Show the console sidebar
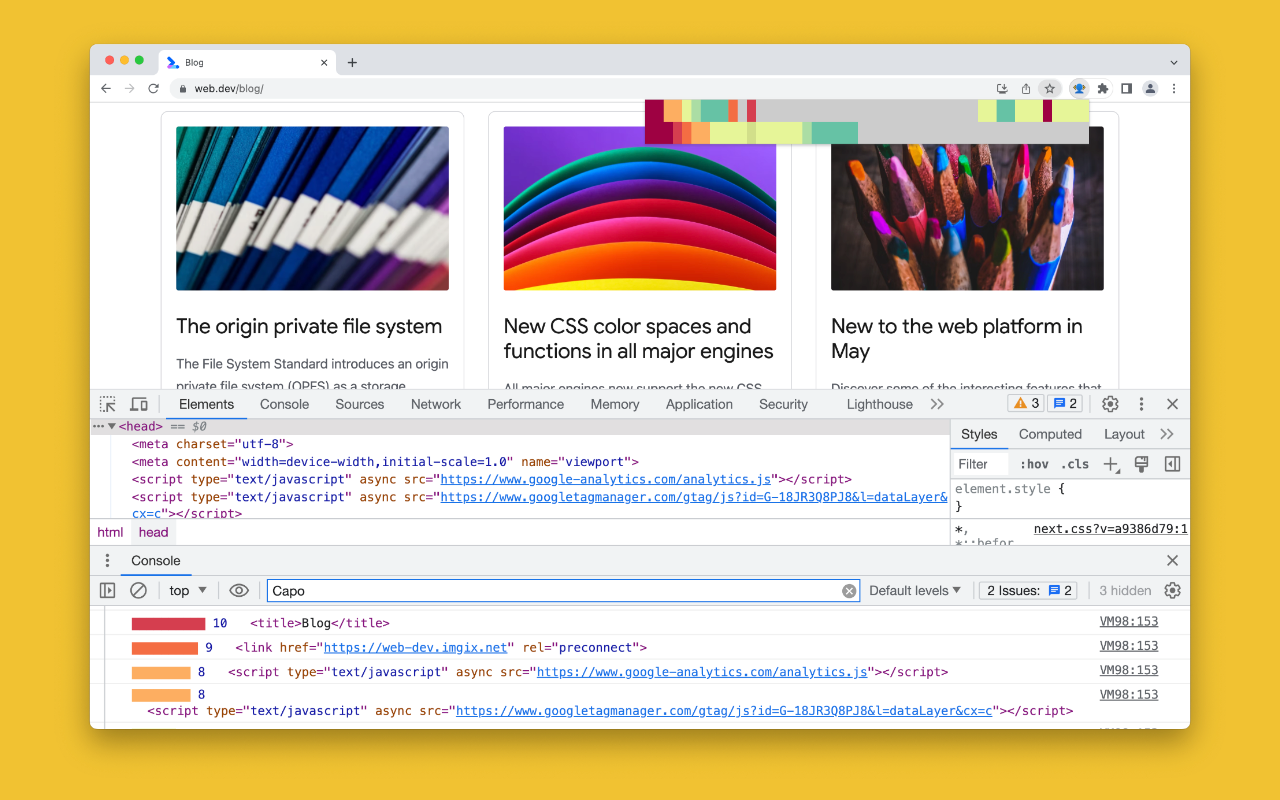The height and width of the screenshot is (800, 1280). (107, 590)
